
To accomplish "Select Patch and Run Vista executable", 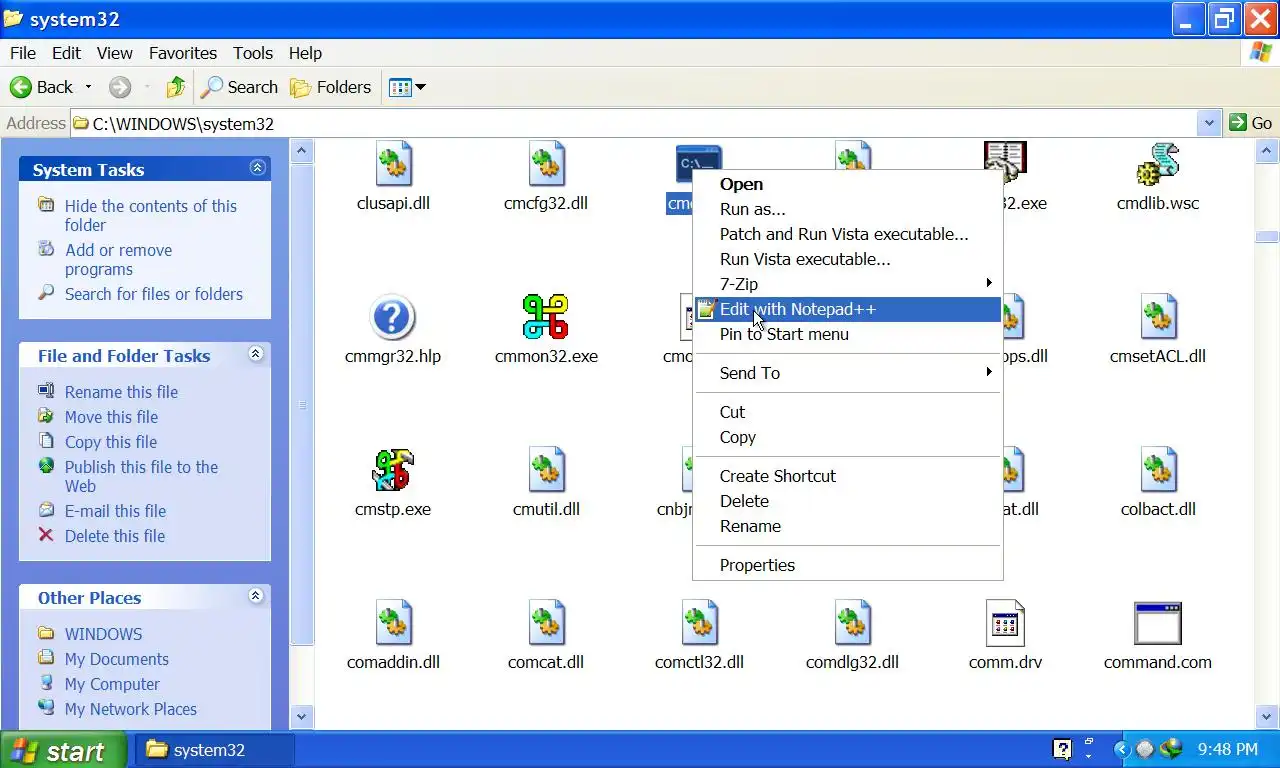I will 848,234.
